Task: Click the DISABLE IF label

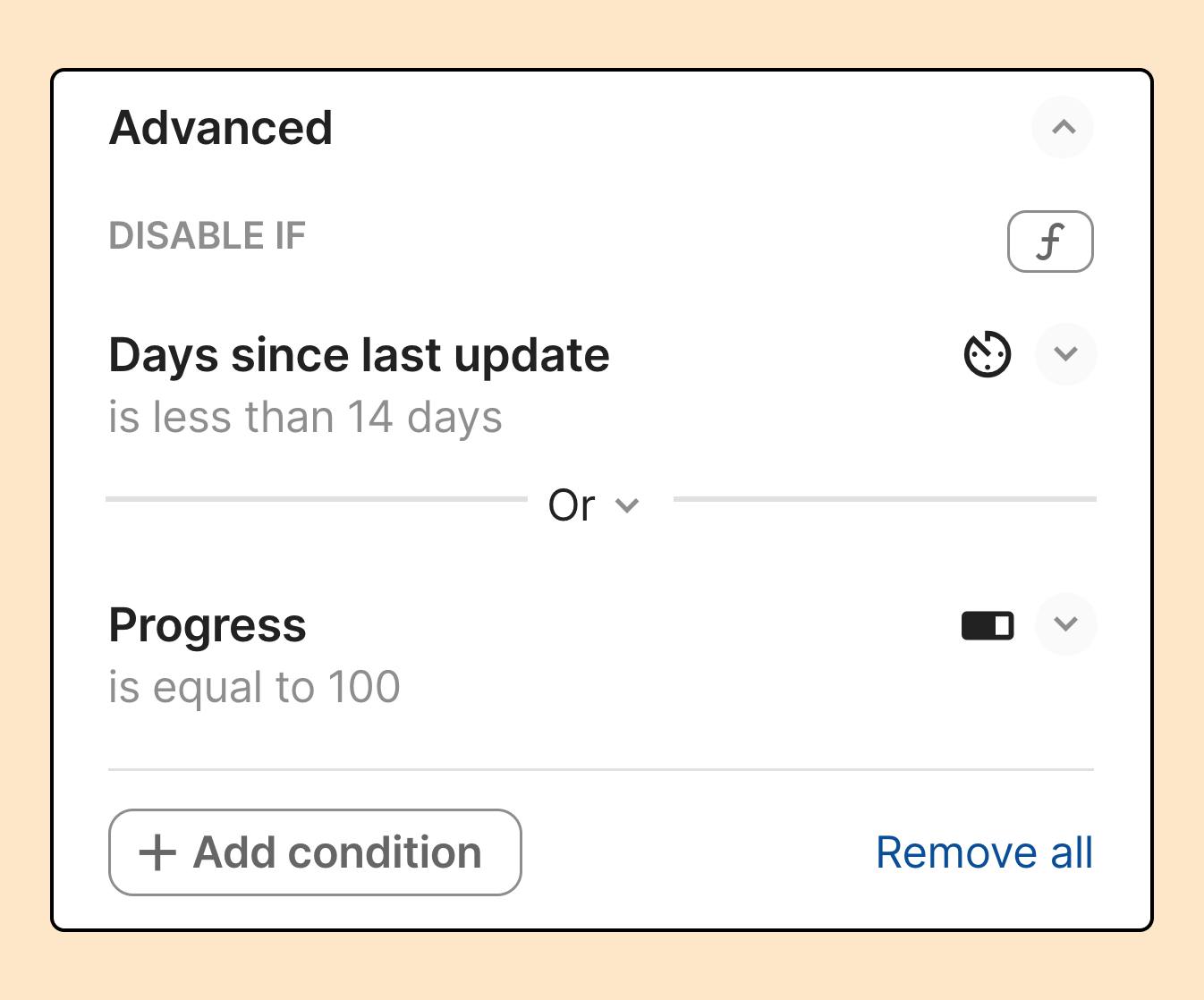Action: (208, 236)
